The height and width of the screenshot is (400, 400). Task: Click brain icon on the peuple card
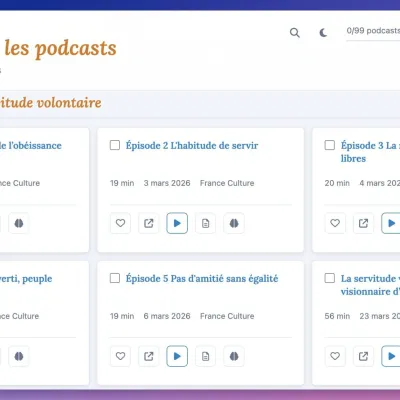click(x=19, y=356)
